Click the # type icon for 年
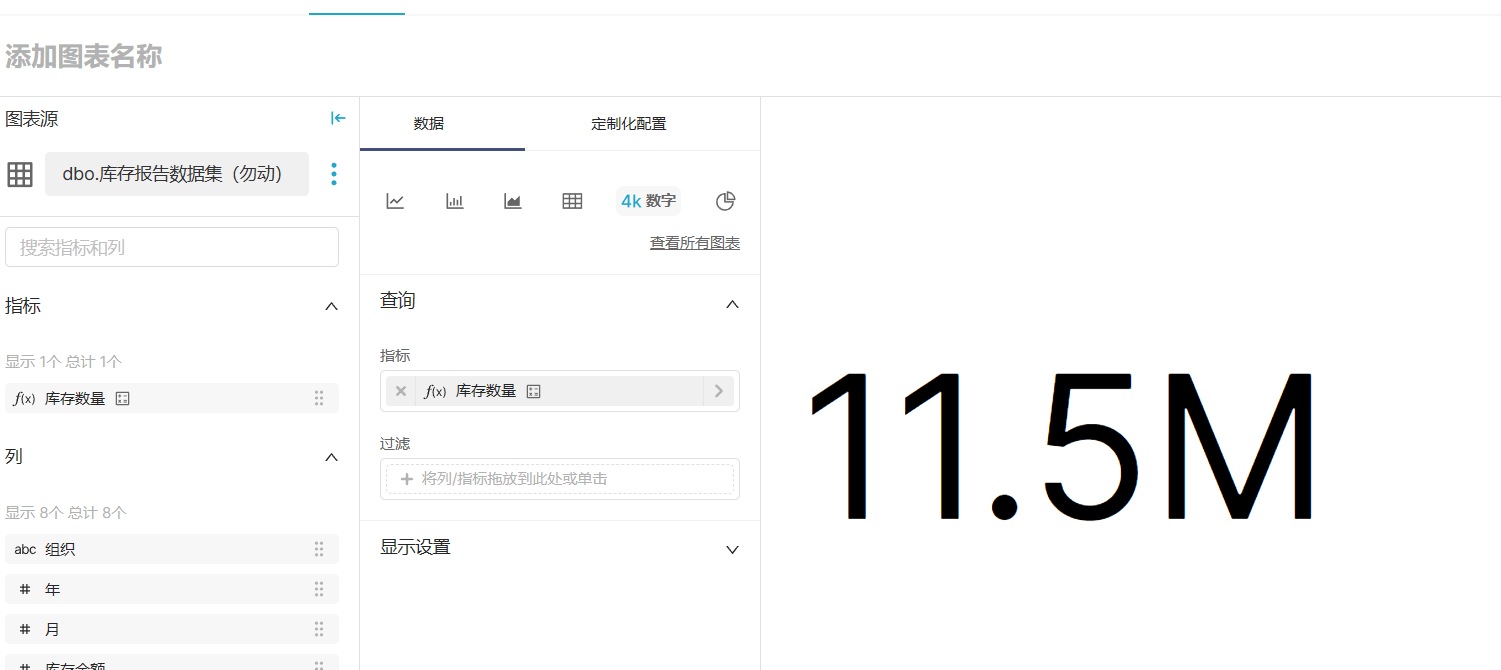The width and height of the screenshot is (1501, 670). [x=25, y=589]
